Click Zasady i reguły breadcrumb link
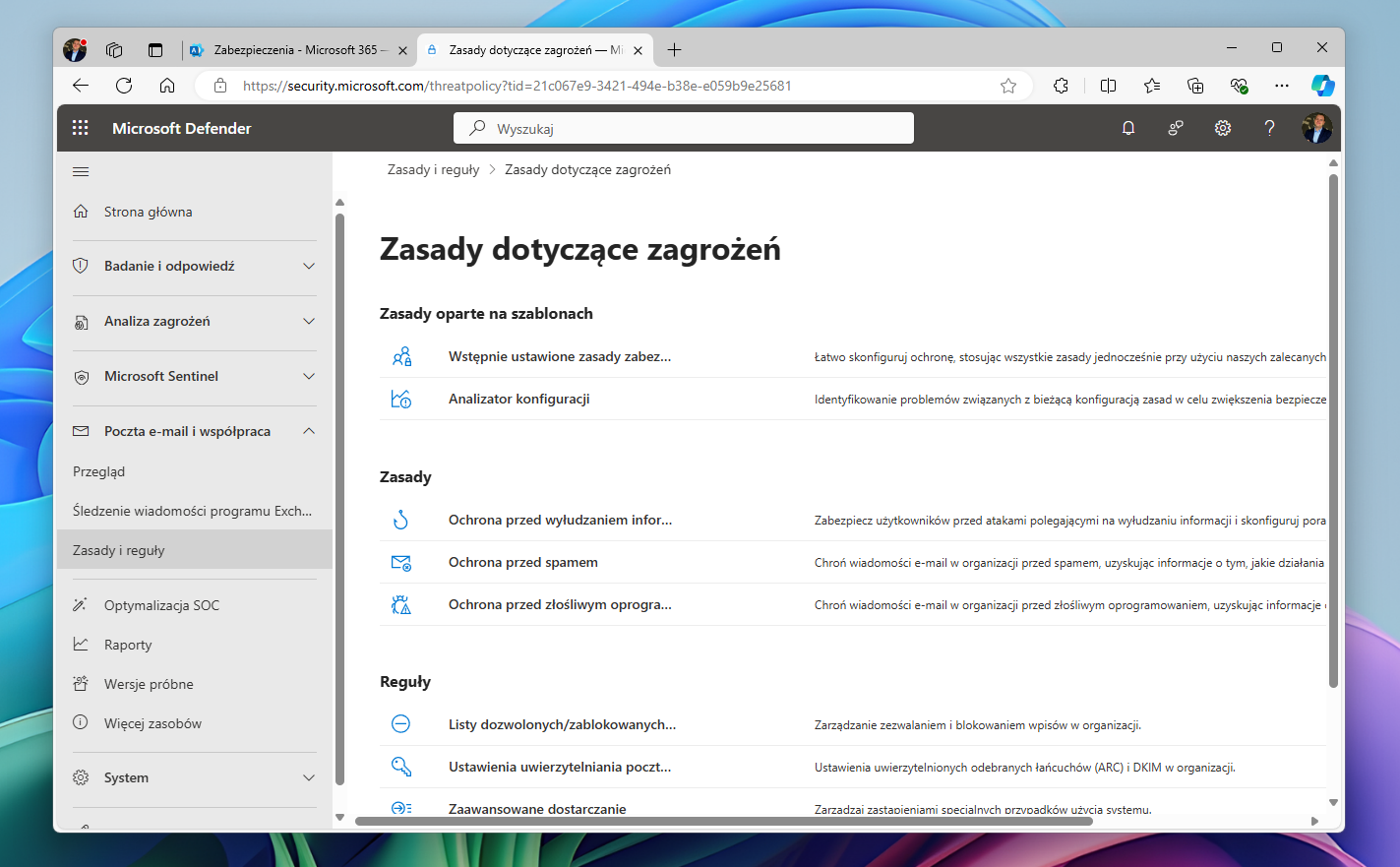The height and width of the screenshot is (867, 1400). point(433,169)
